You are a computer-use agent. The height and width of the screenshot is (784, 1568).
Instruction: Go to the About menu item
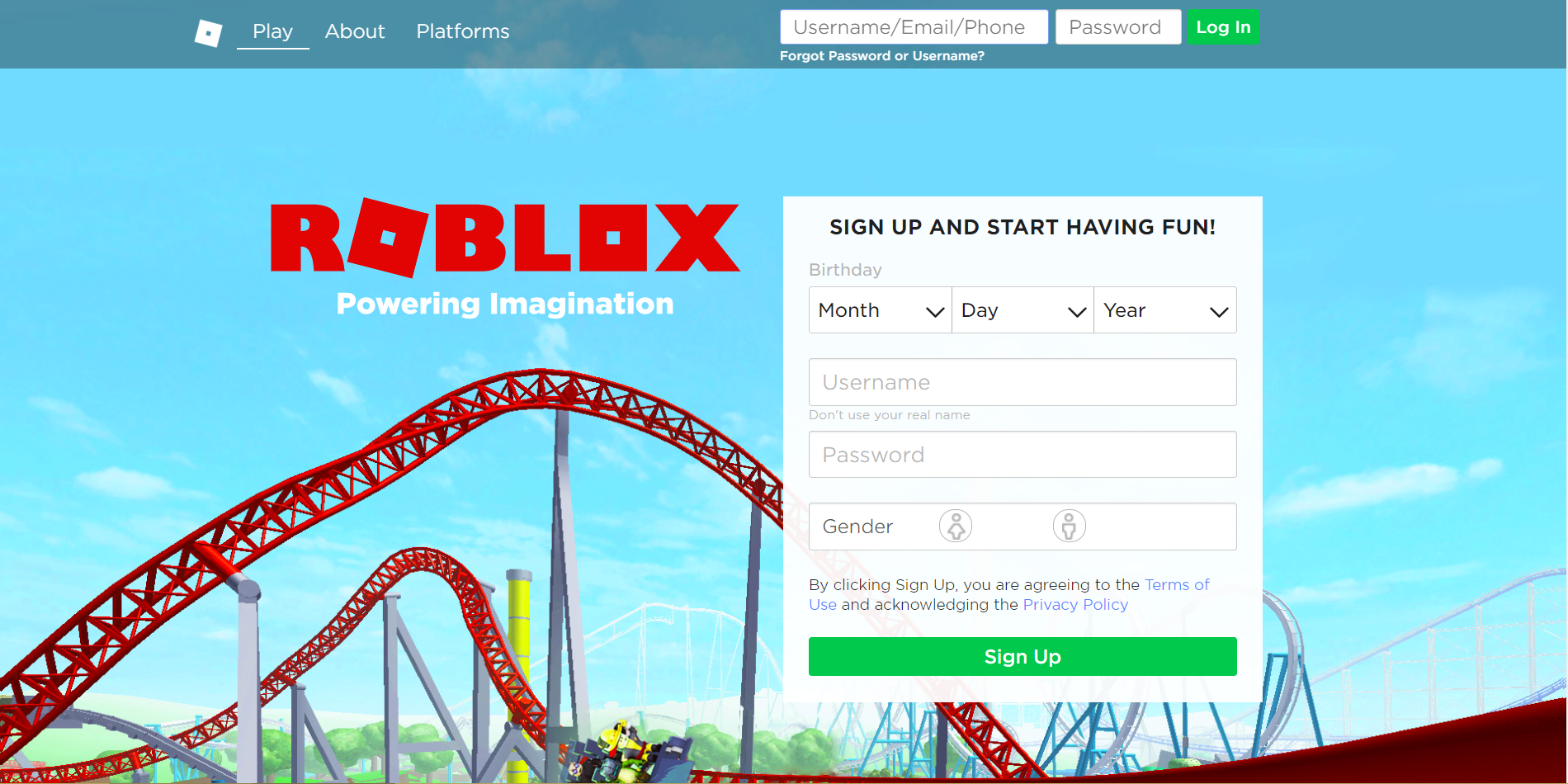click(x=355, y=31)
